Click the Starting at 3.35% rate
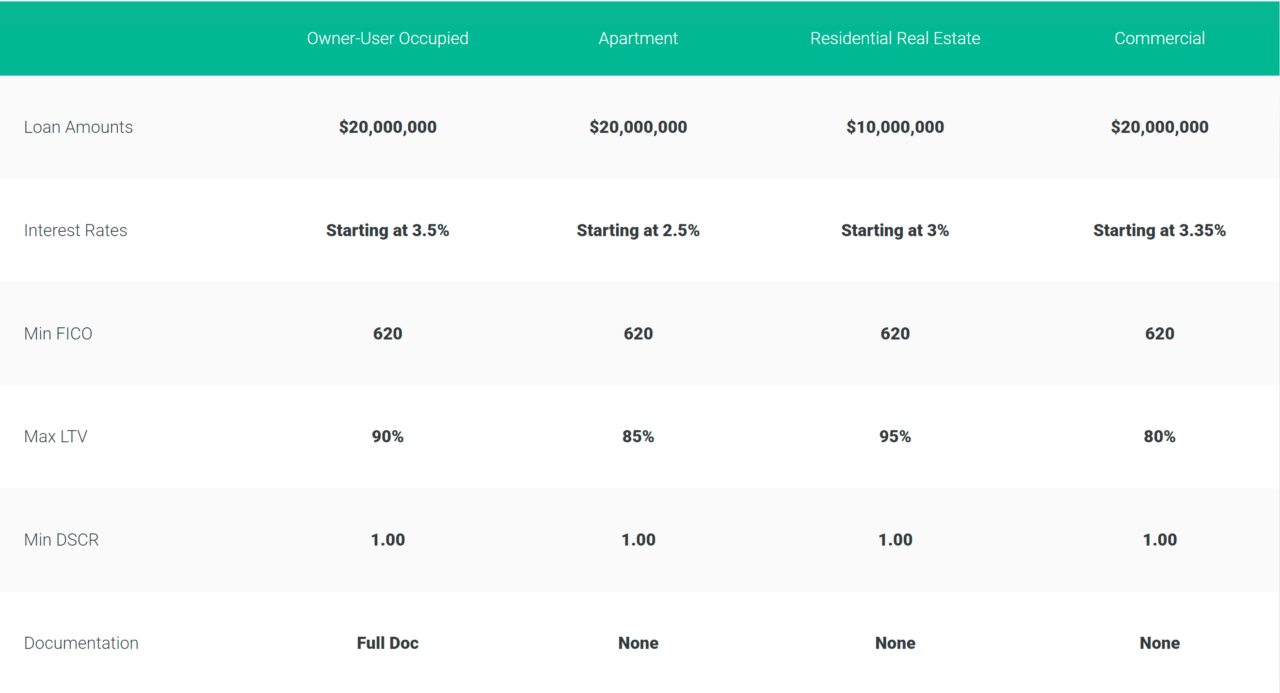 [x=1159, y=230]
